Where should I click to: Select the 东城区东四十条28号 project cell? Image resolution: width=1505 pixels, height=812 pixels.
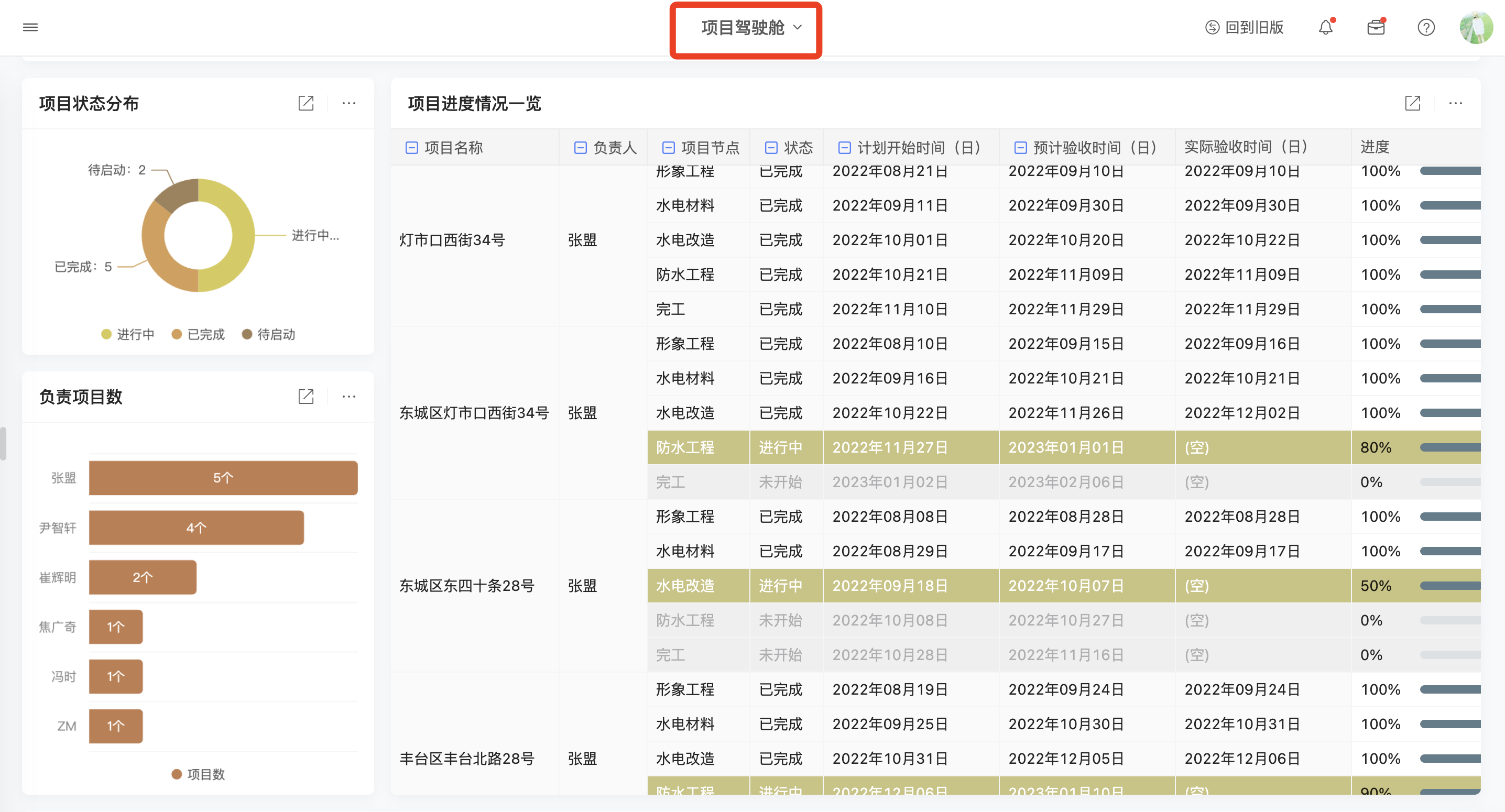[x=474, y=586]
